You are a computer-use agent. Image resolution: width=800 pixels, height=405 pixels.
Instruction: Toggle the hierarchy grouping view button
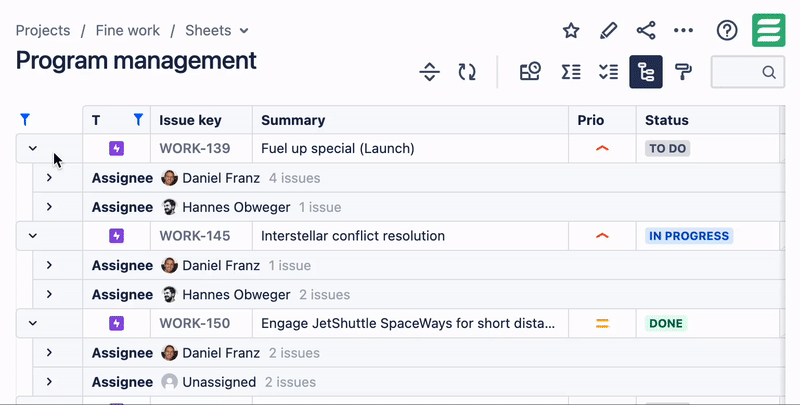(x=646, y=72)
